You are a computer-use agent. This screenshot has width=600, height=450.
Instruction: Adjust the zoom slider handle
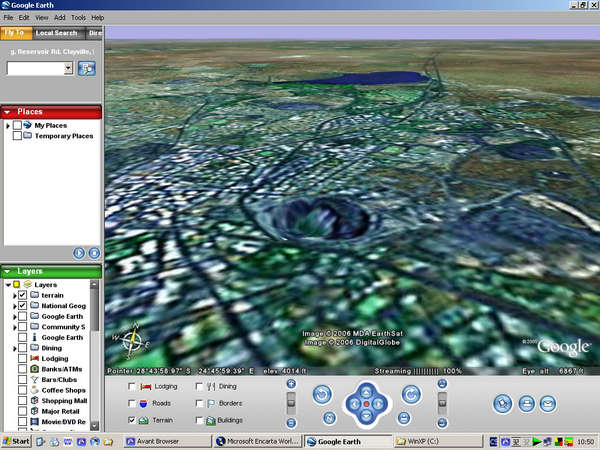point(291,403)
